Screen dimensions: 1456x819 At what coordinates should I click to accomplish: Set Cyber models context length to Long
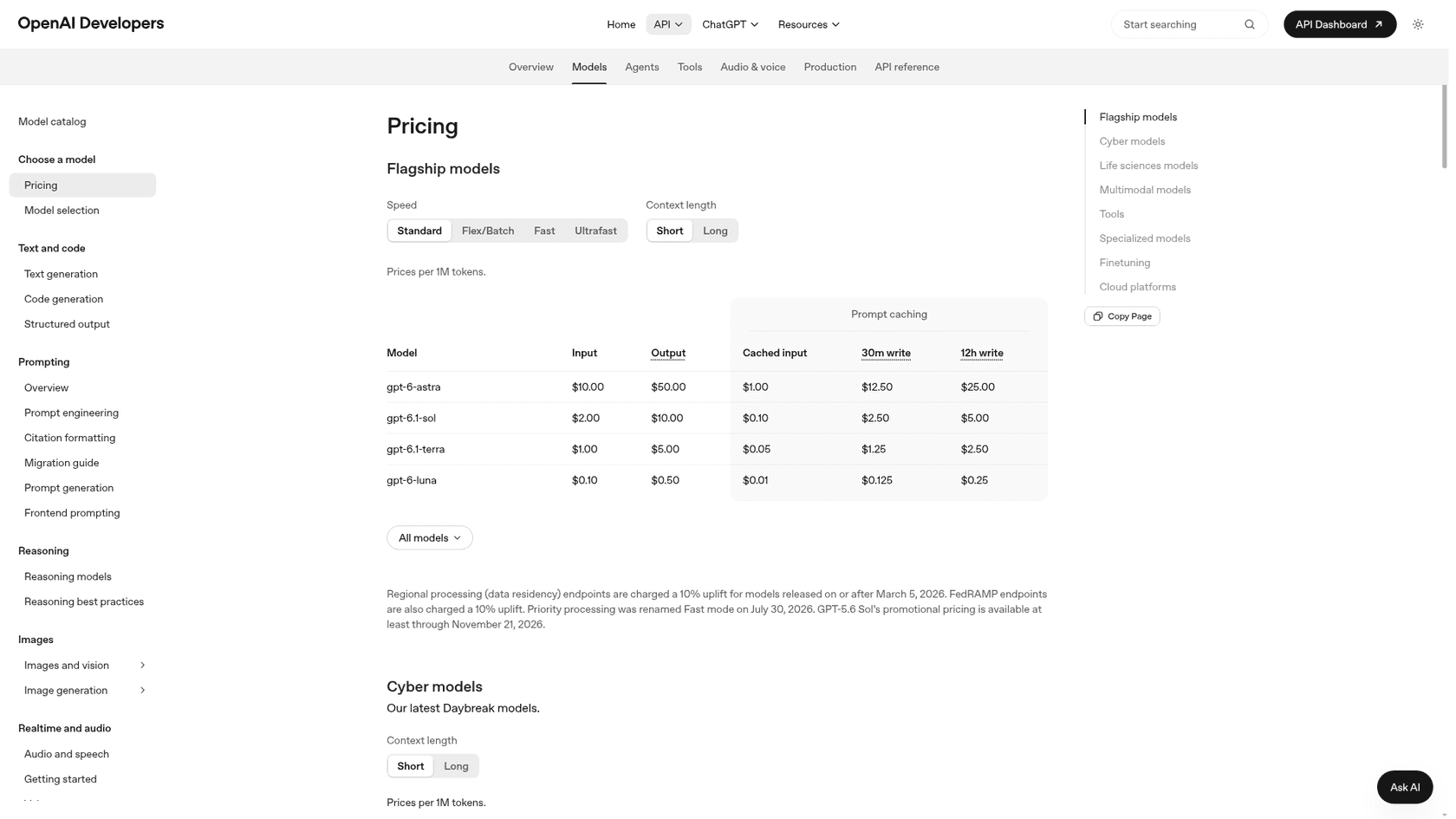(456, 766)
